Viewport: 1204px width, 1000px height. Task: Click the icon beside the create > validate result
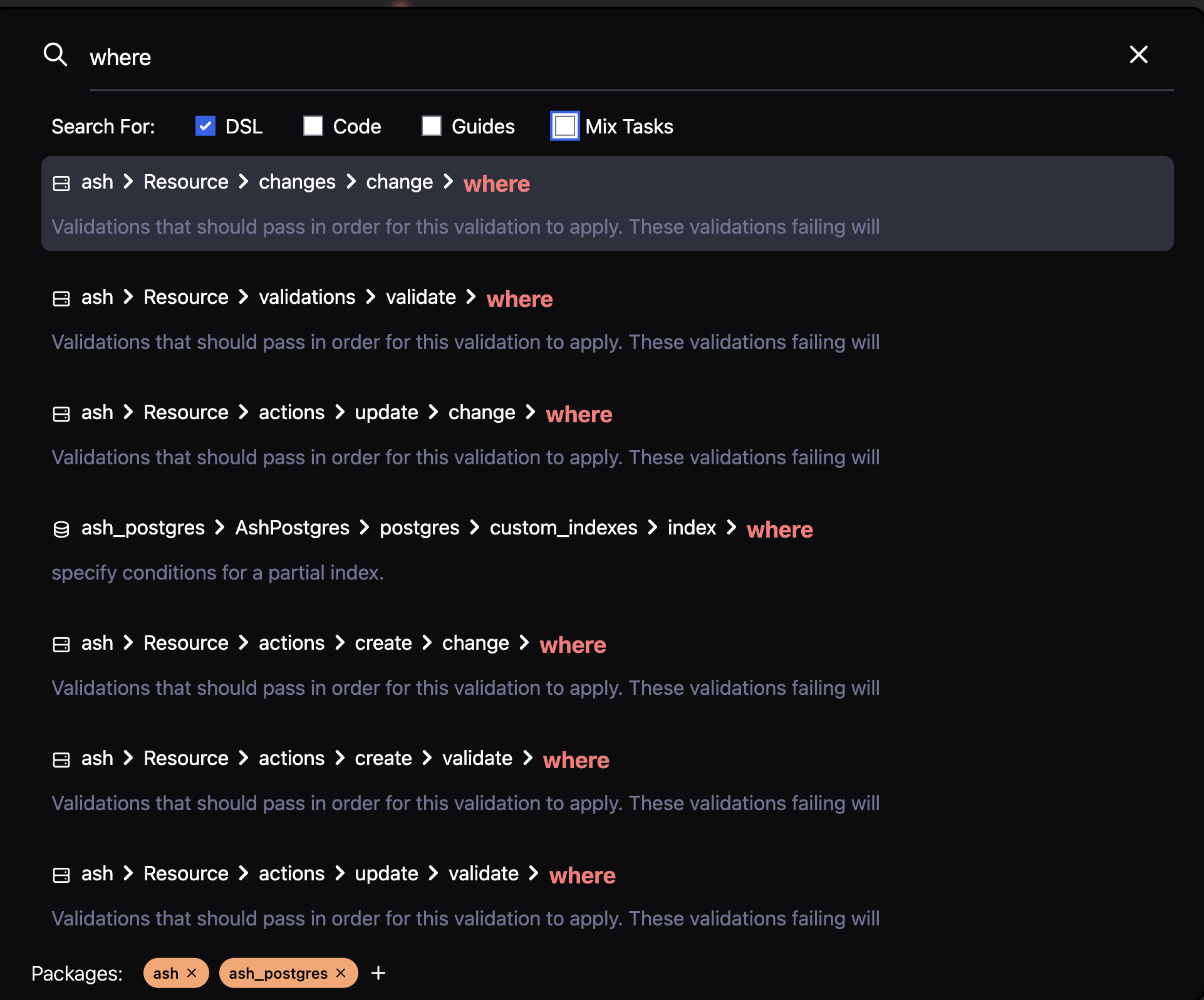pos(61,760)
